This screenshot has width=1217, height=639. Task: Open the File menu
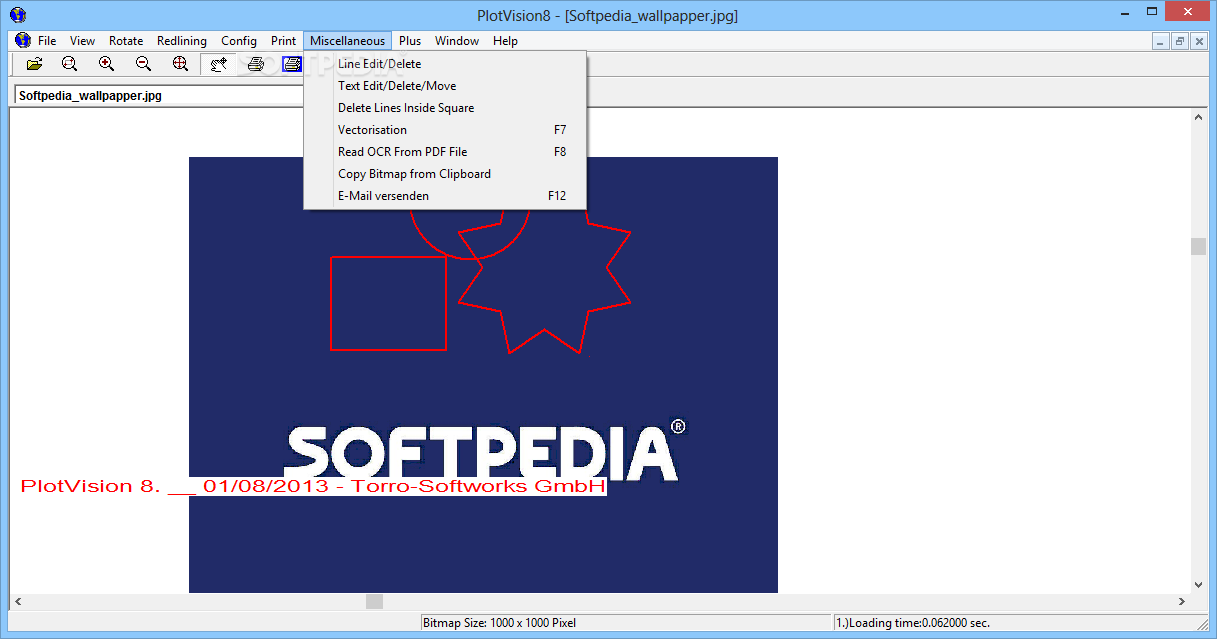click(x=47, y=41)
